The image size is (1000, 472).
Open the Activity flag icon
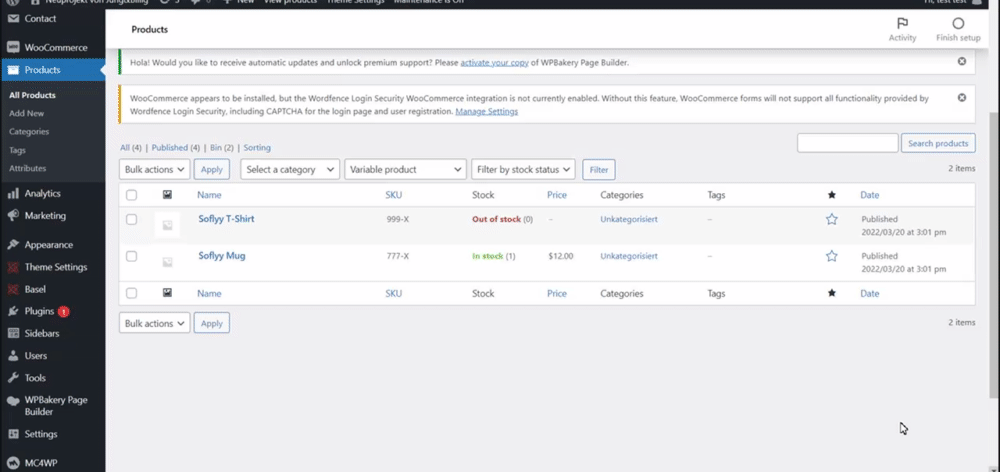902,24
